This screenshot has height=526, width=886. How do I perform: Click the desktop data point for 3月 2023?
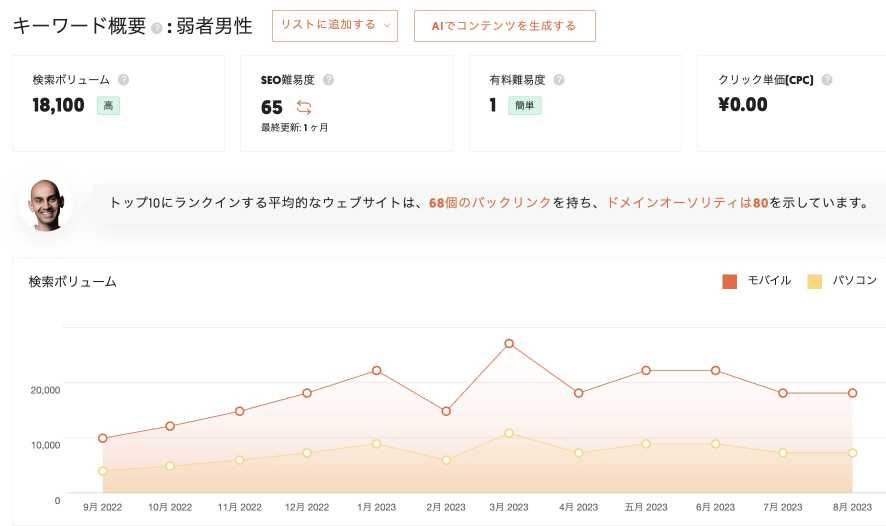tap(509, 433)
